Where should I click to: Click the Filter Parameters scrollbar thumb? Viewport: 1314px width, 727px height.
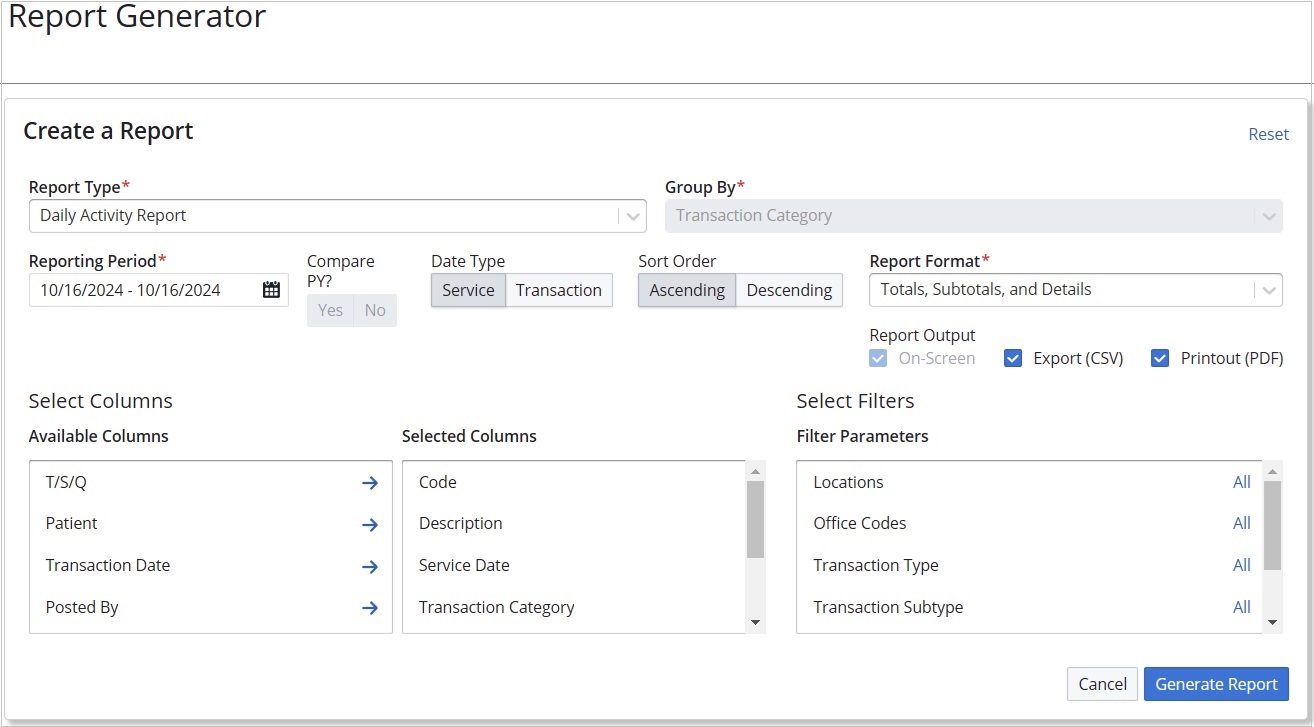(1273, 525)
